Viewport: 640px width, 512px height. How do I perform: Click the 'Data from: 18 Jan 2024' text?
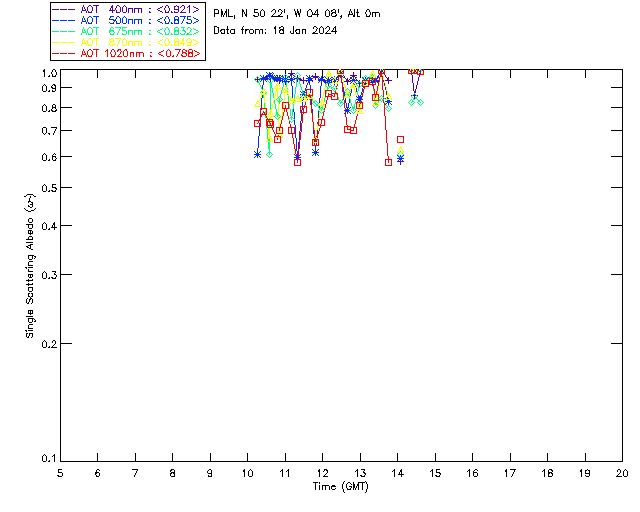click(x=275, y=31)
